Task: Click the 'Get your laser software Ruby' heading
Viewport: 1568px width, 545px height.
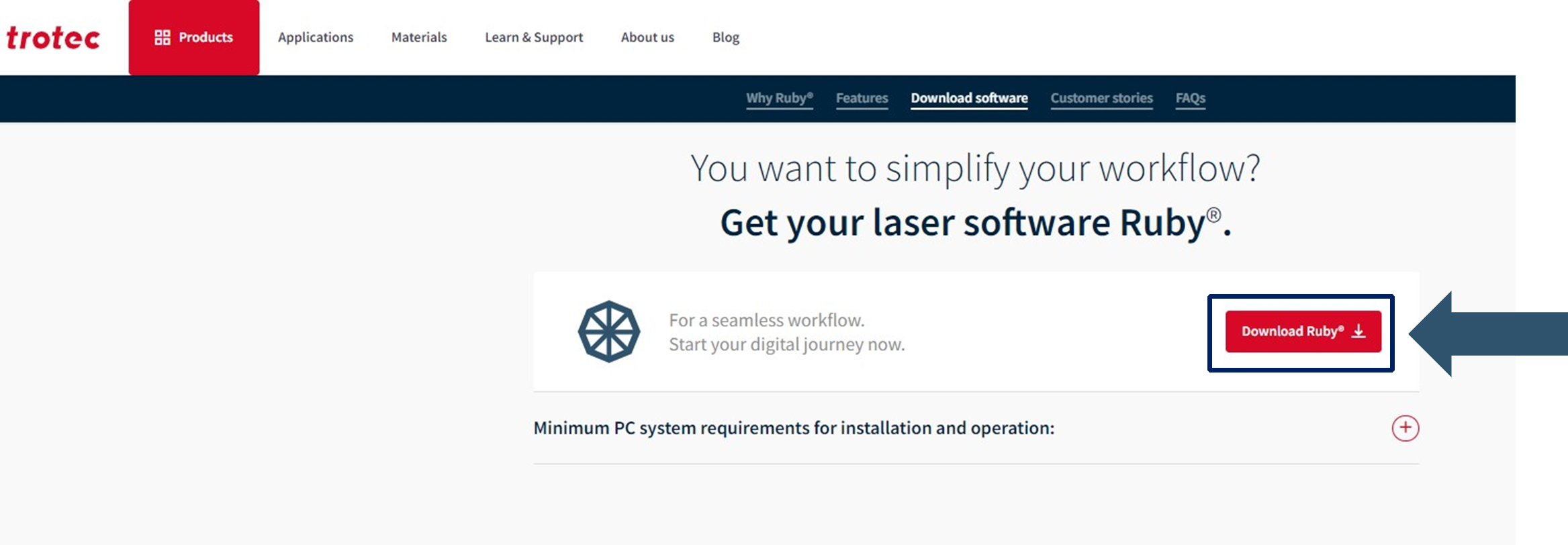Action: 976,223
